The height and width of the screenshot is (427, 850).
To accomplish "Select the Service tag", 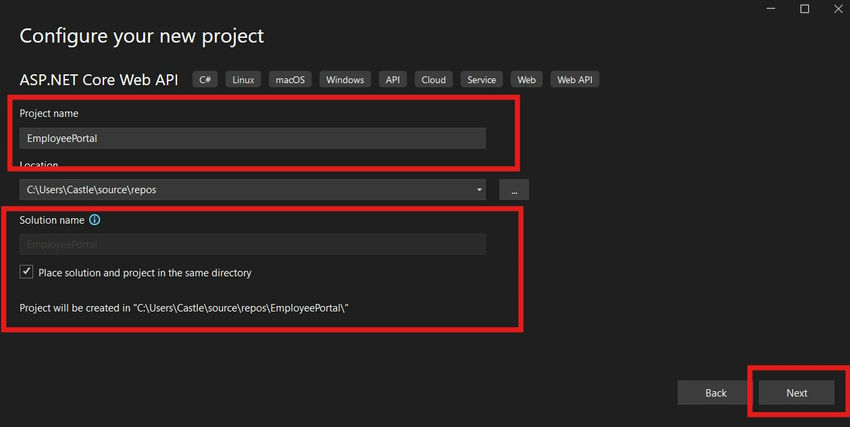I will [481, 80].
